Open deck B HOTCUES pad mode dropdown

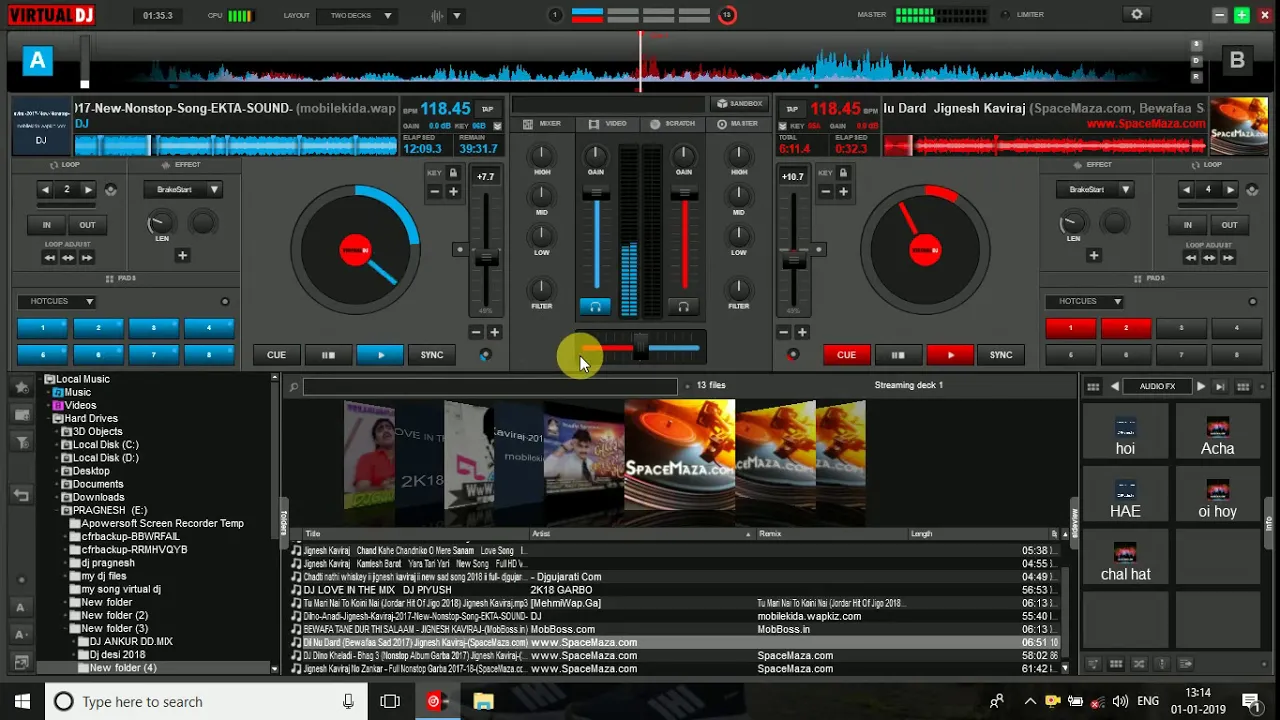pos(1085,301)
